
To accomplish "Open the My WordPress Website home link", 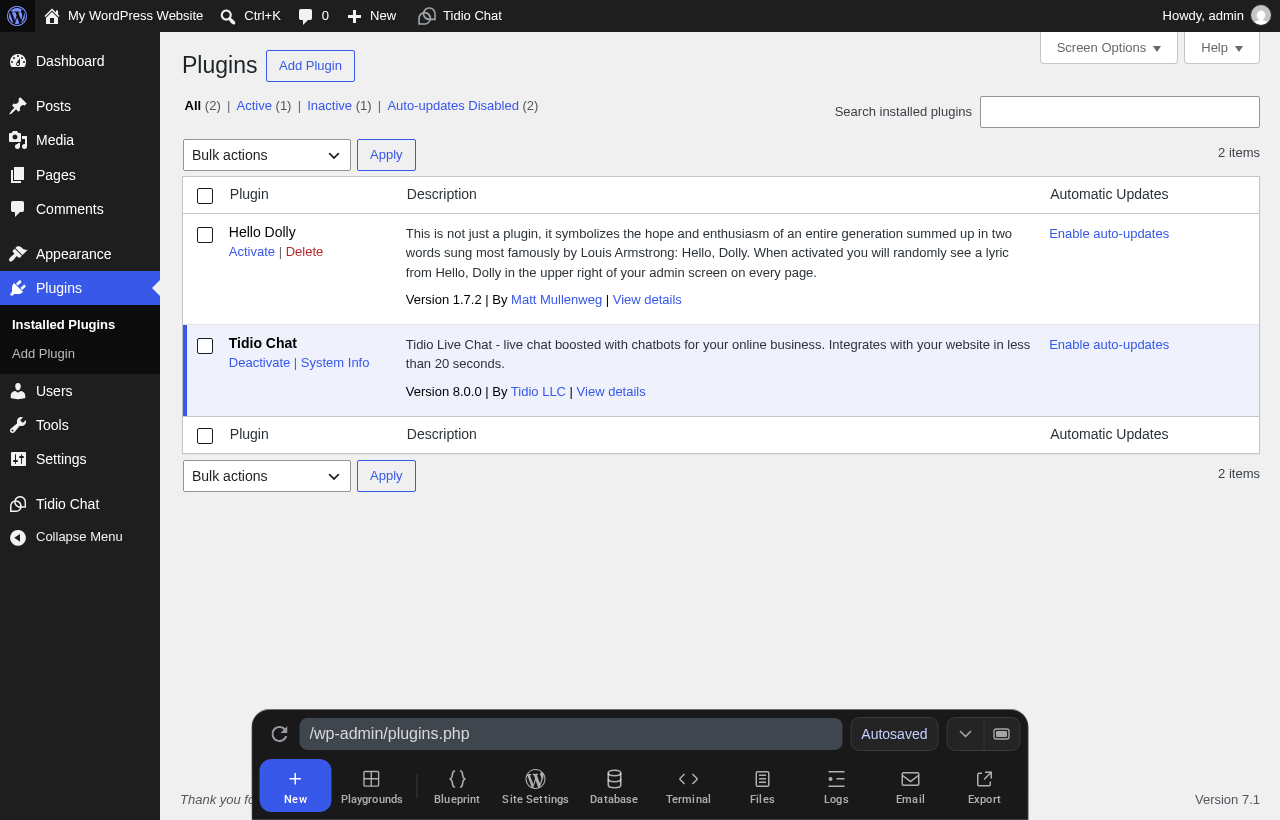I will coord(123,16).
